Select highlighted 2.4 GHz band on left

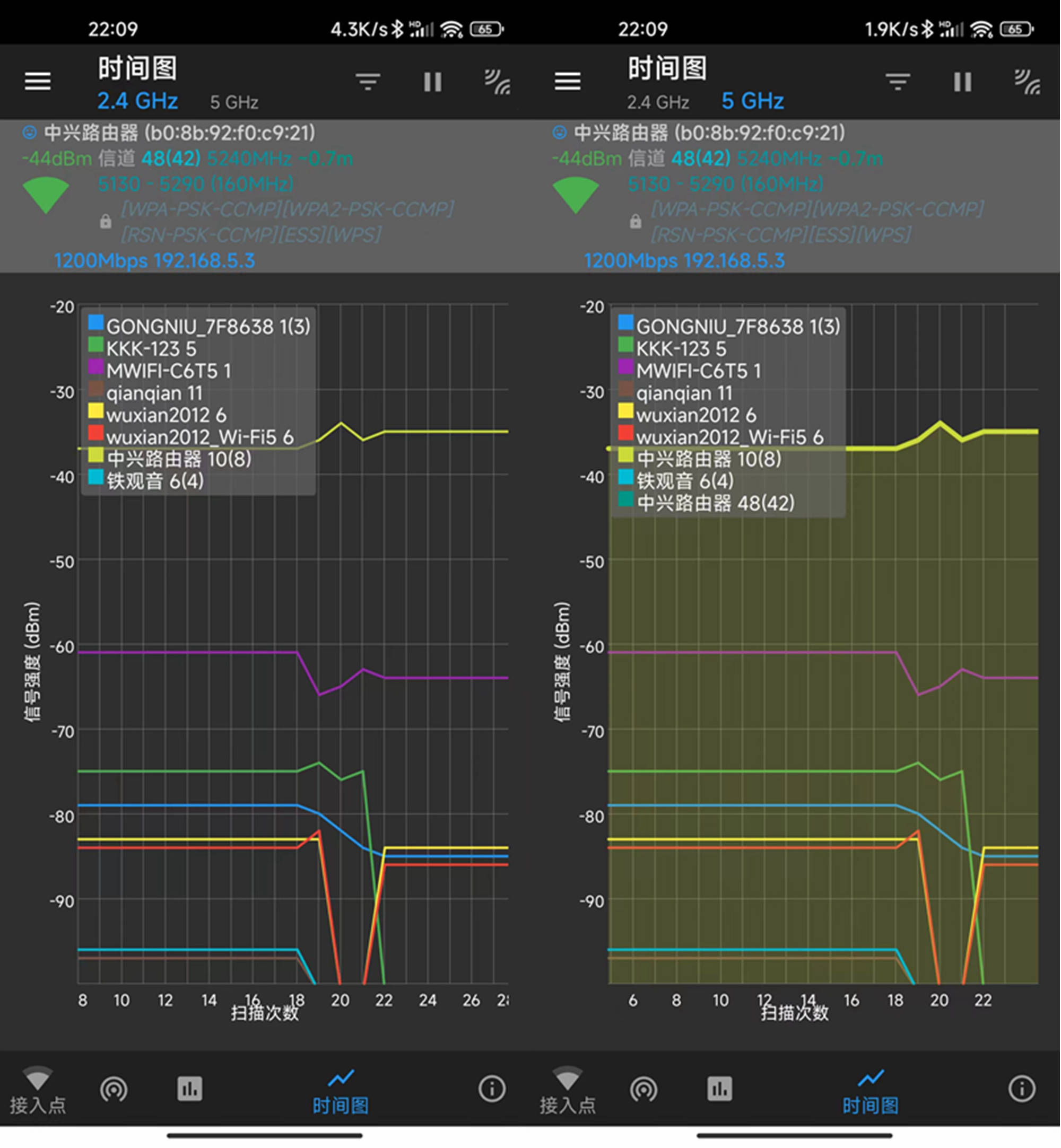(x=137, y=101)
